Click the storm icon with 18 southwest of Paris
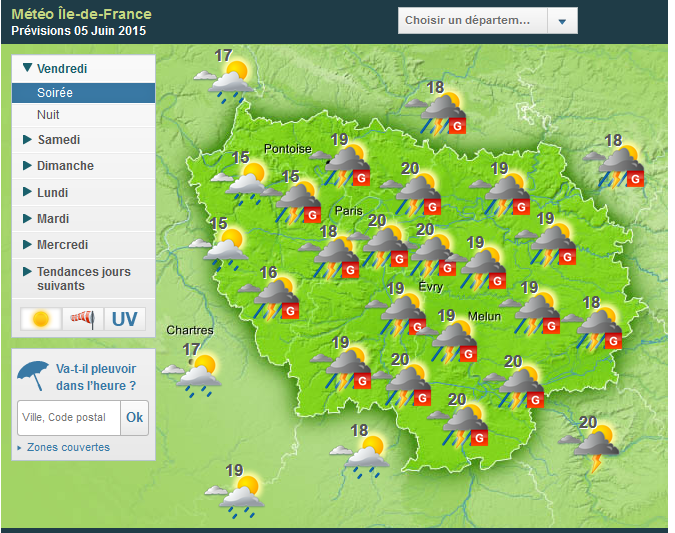The height and width of the screenshot is (533, 675). click(329, 257)
